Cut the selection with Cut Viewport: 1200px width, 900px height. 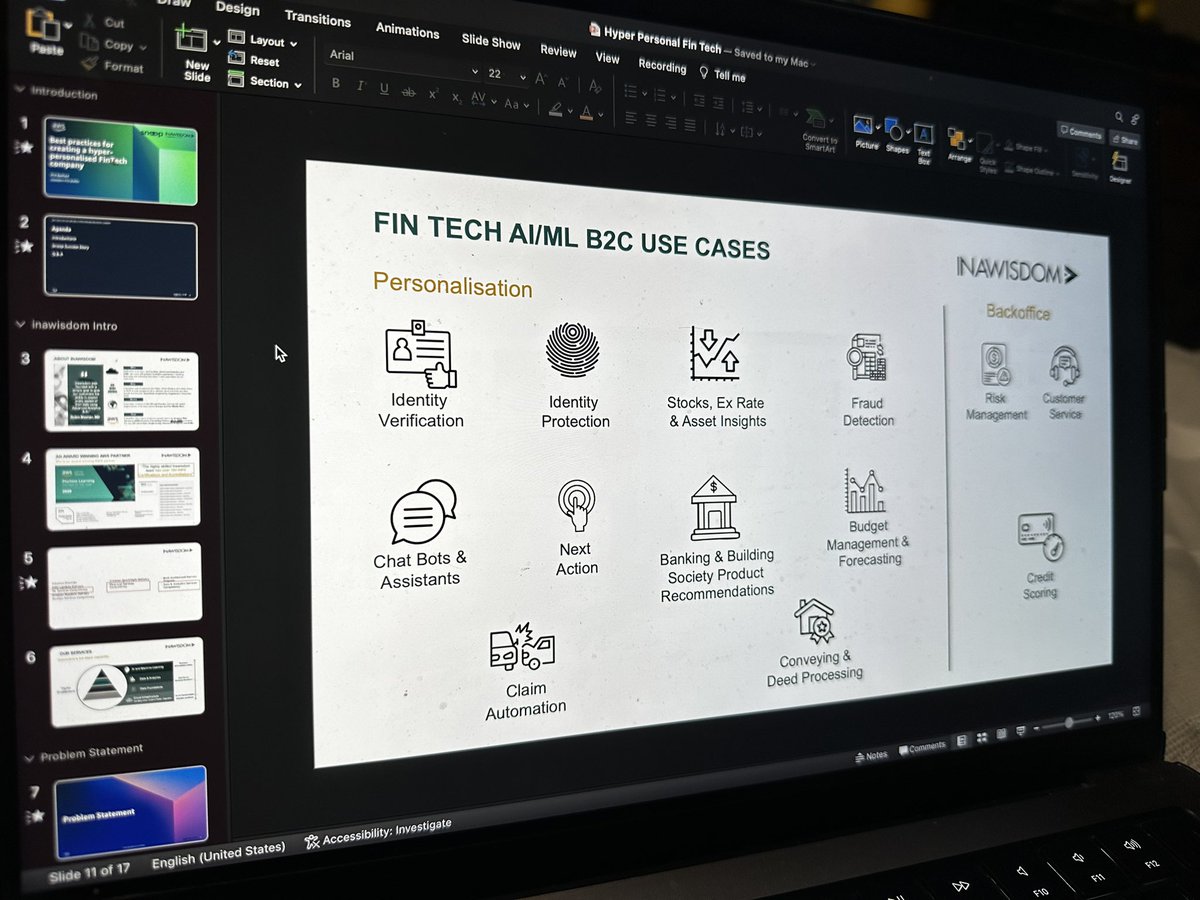[x=103, y=21]
